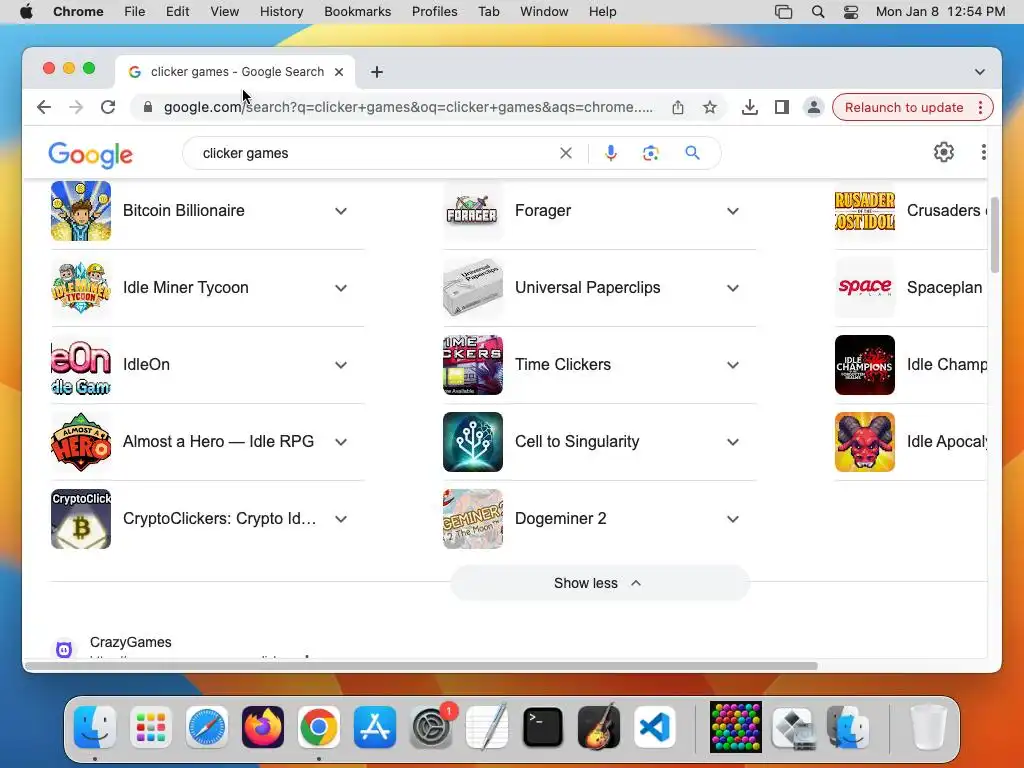Submit search with the magnifying glass icon
Viewport: 1024px width, 768px height.
pos(692,153)
